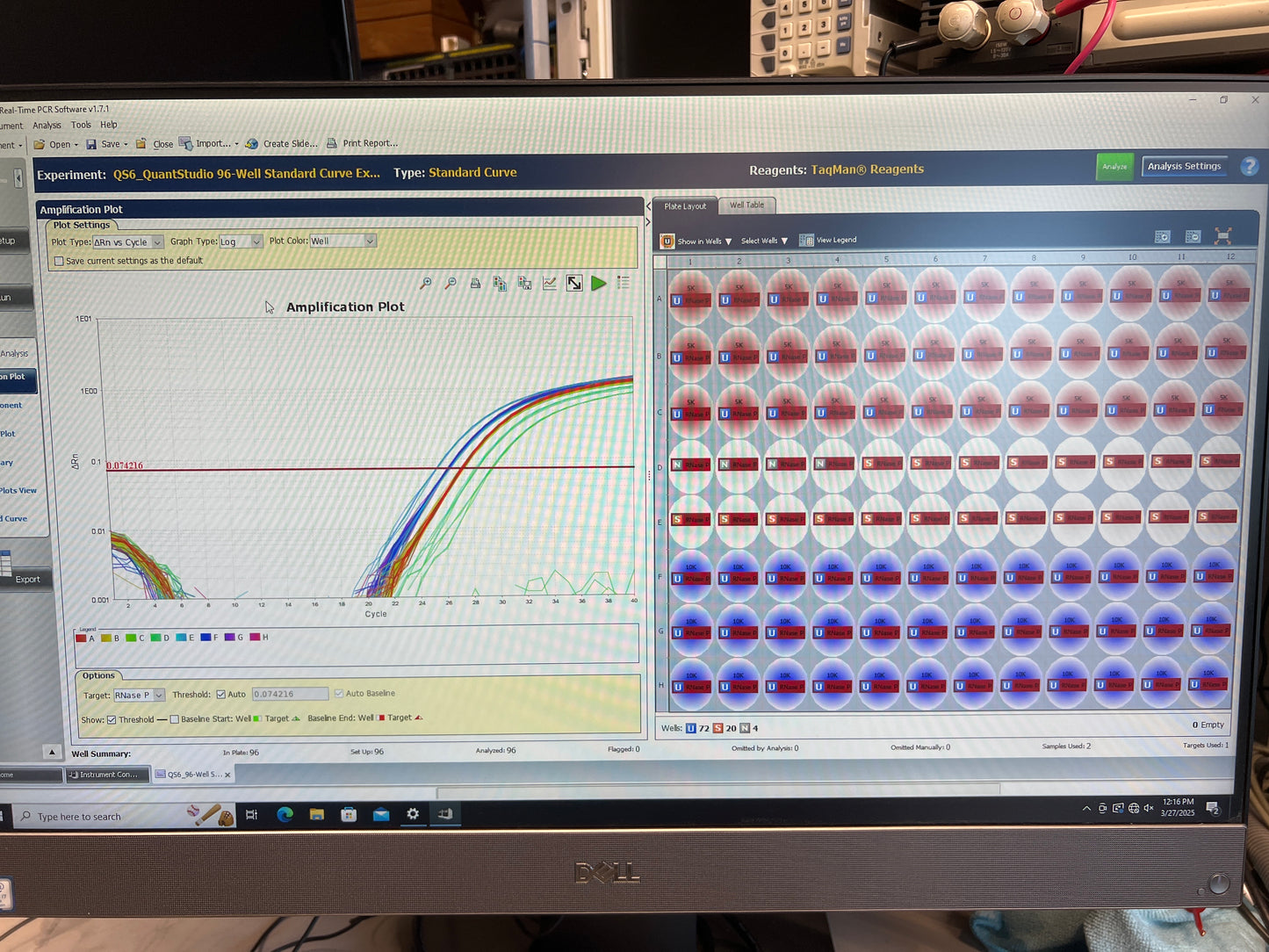
Task: Toggle the plot legend list icon
Action: [x=624, y=283]
